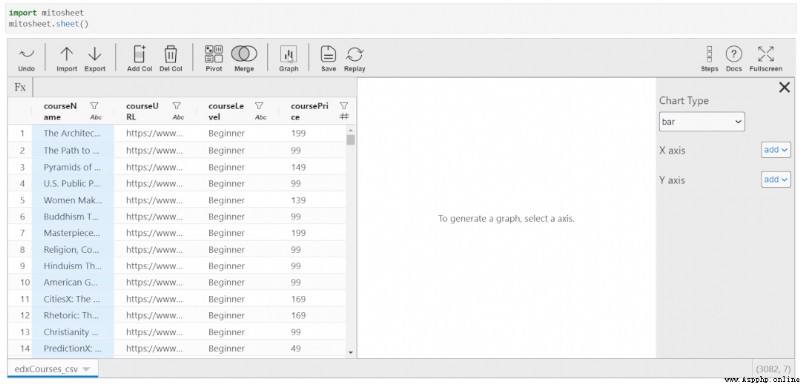Open filter for courseLevel column

pyautogui.click(x=259, y=106)
